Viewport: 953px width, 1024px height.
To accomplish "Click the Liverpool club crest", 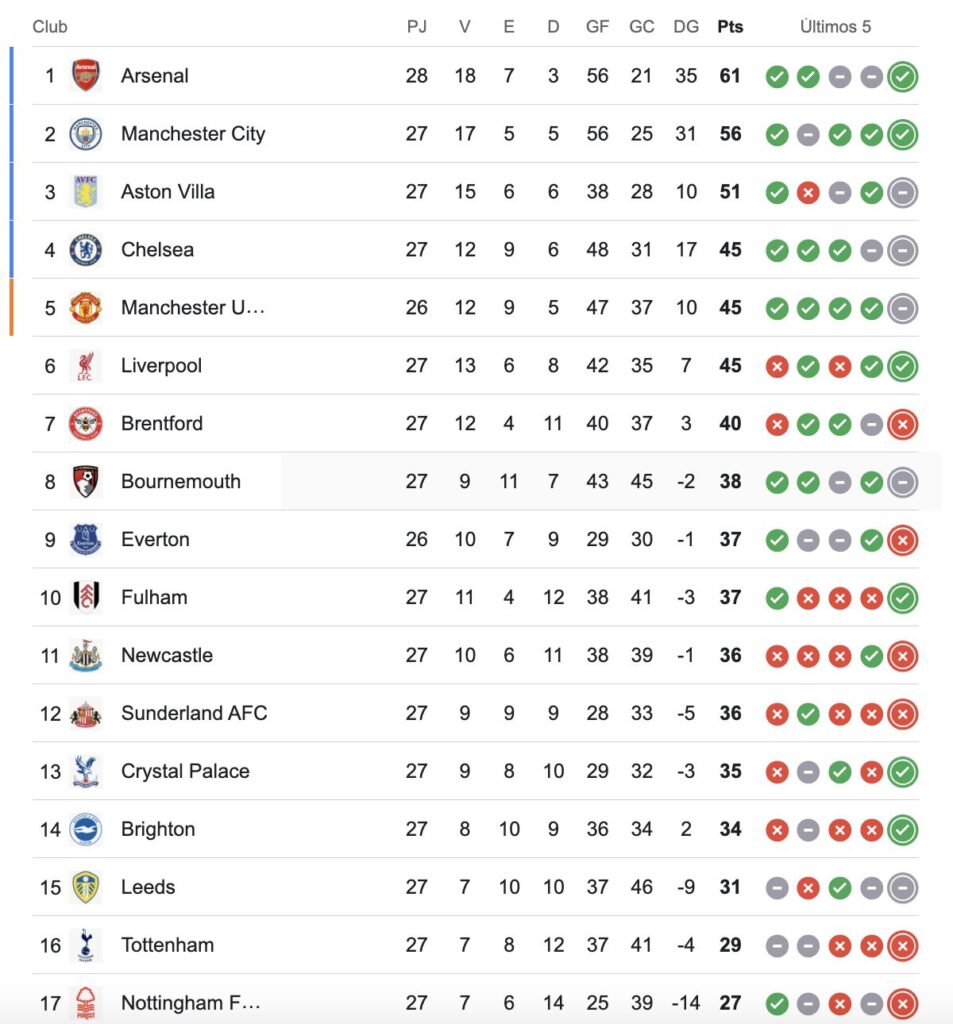I will tap(86, 366).
